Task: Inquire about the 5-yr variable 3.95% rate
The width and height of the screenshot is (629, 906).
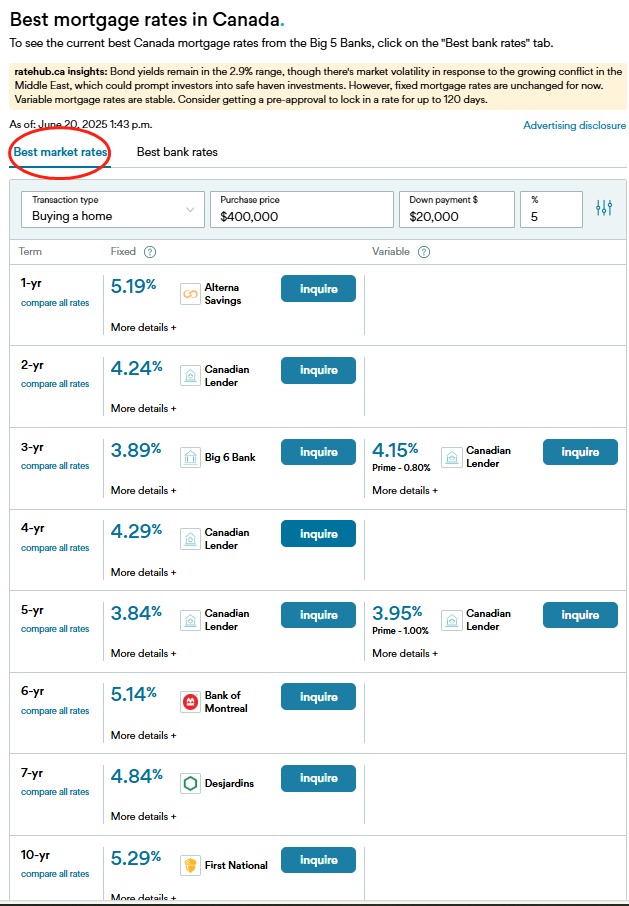Action: click(x=580, y=615)
